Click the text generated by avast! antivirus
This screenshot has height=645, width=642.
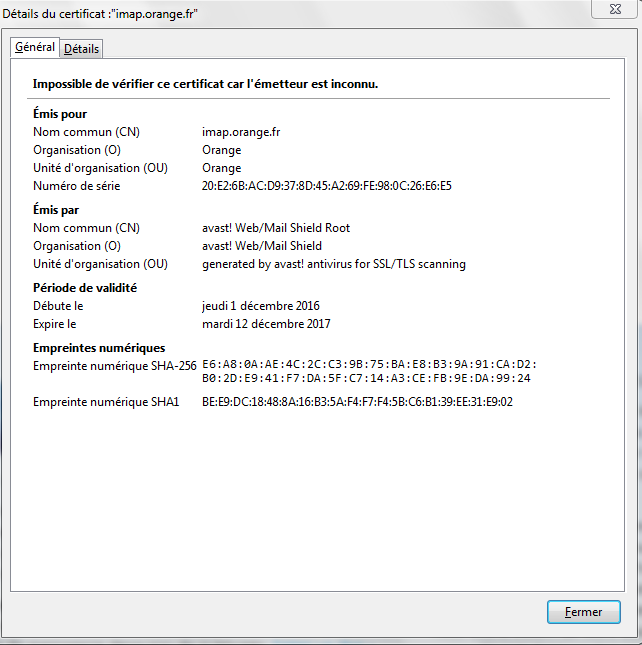(x=334, y=264)
